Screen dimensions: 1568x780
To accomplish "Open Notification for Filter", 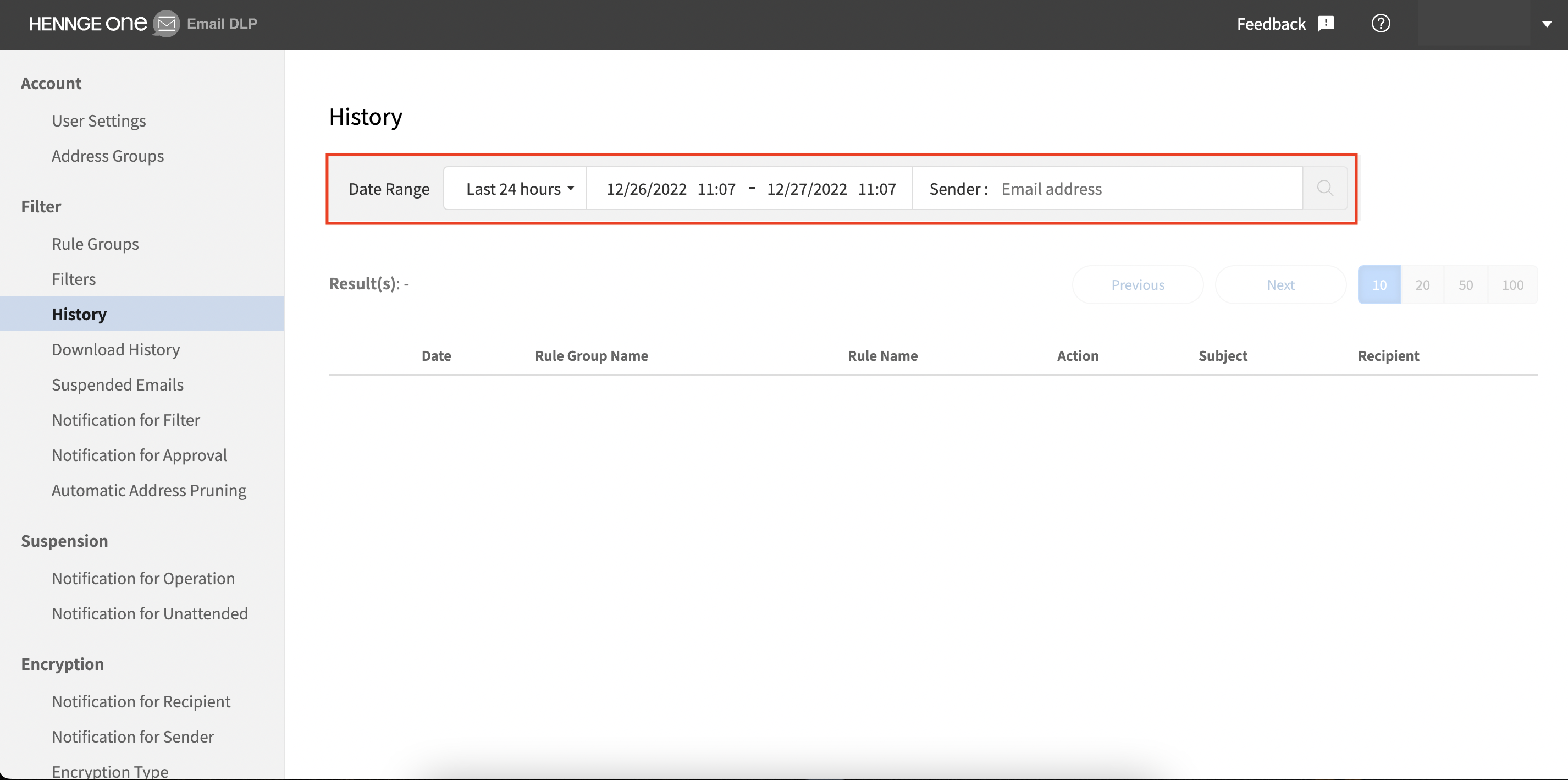I will (126, 420).
